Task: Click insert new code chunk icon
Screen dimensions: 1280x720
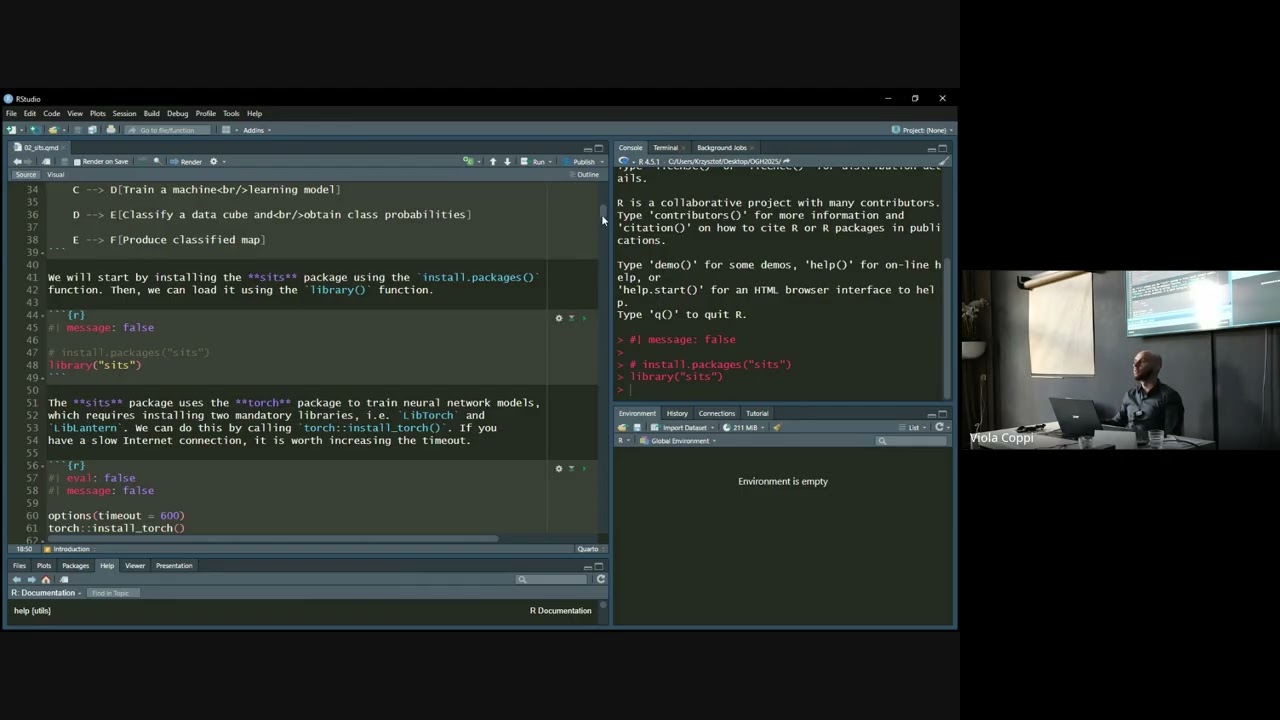Action: (468, 161)
